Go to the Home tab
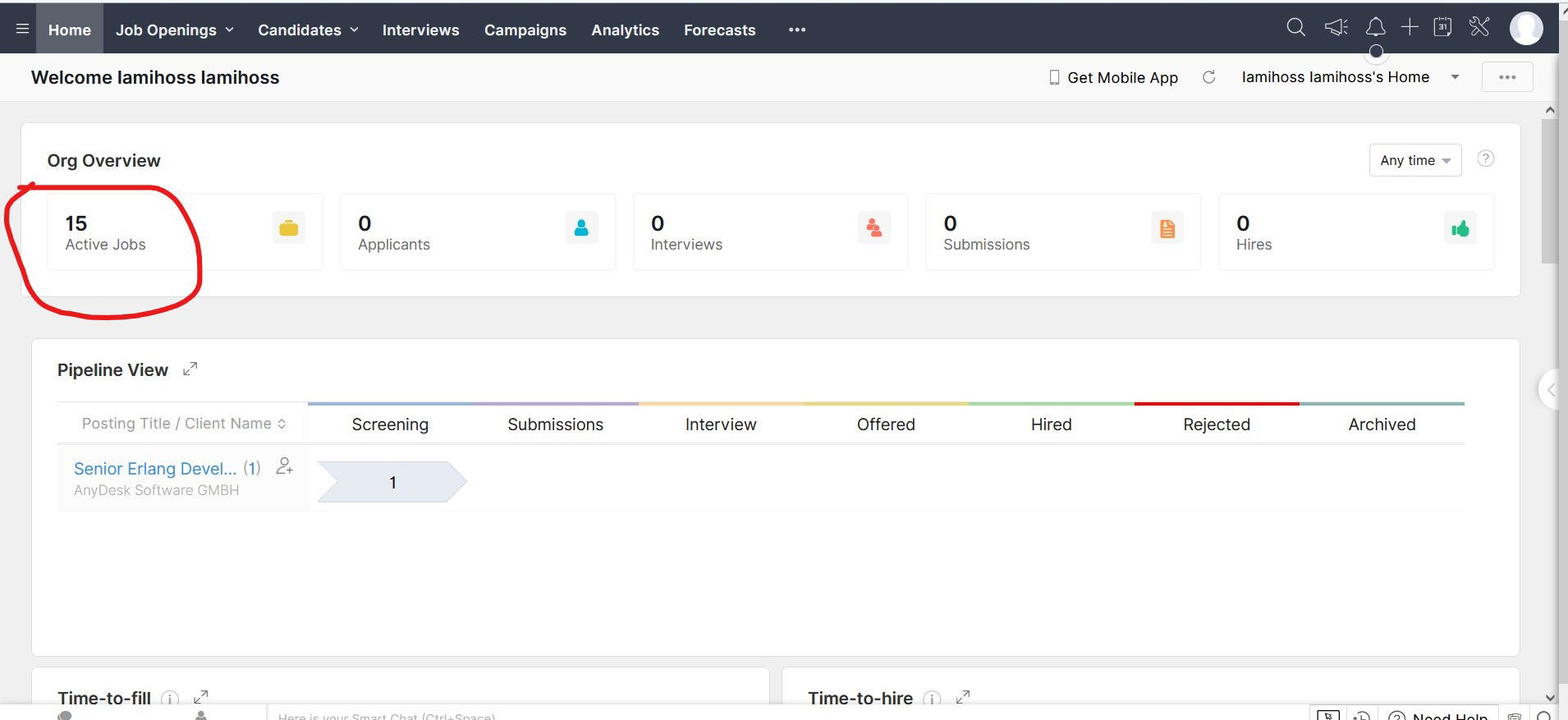Viewport: 1568px width, 720px height. (70, 30)
